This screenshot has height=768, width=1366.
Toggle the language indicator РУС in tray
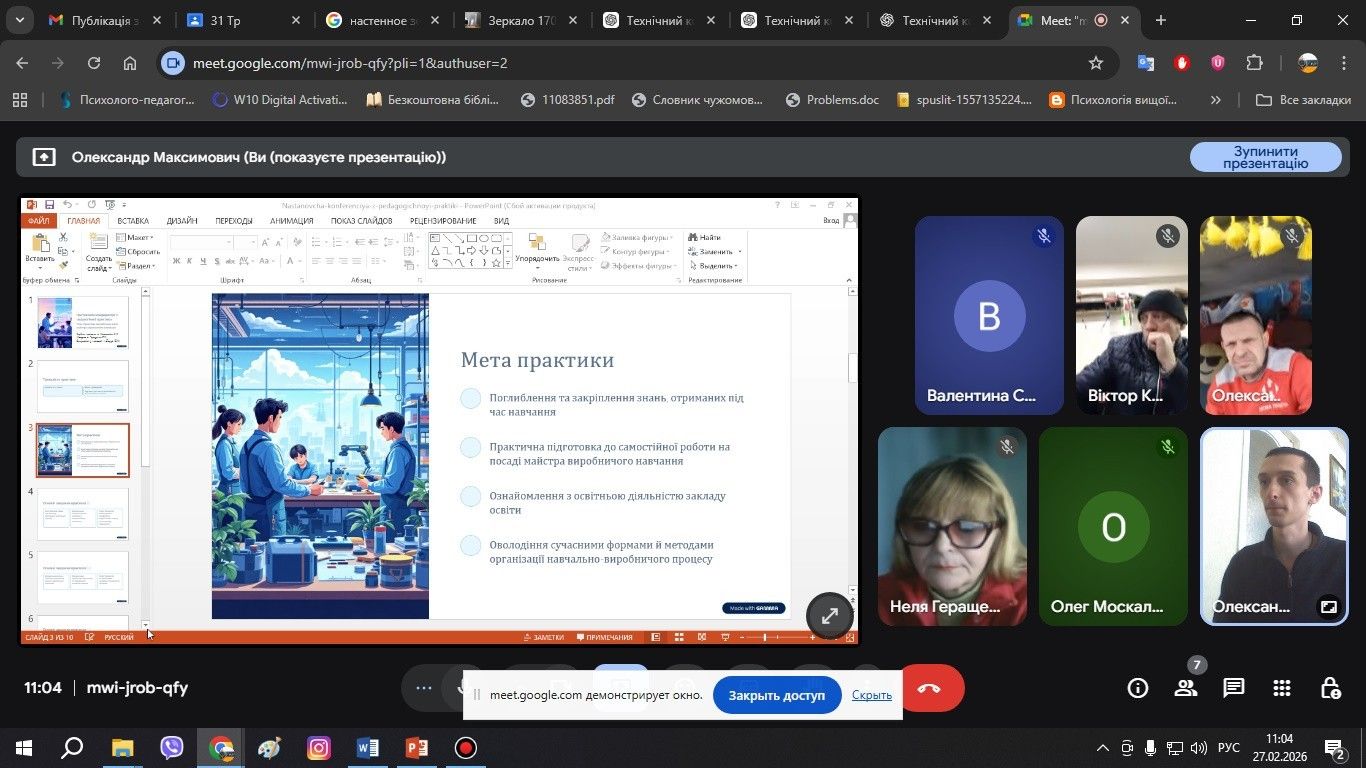[x=1228, y=748]
